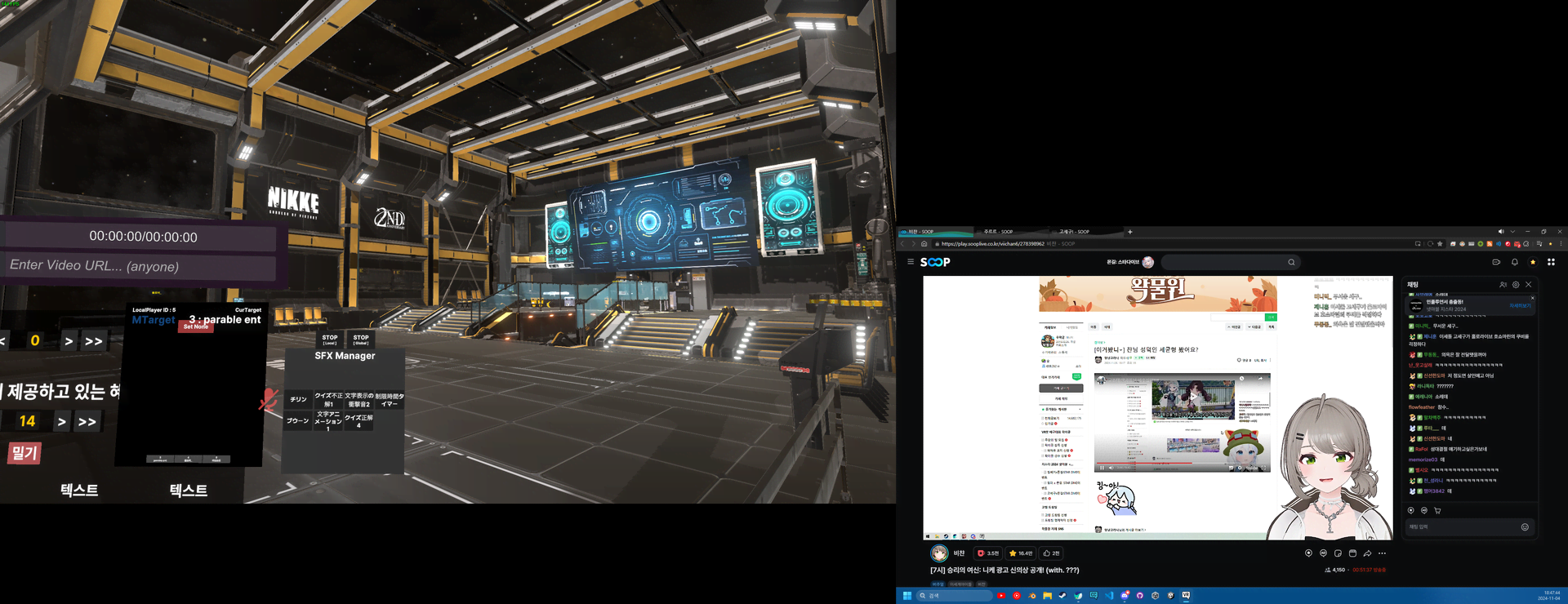Share the stream via share arrow
The image size is (1568, 604).
tap(1367, 553)
